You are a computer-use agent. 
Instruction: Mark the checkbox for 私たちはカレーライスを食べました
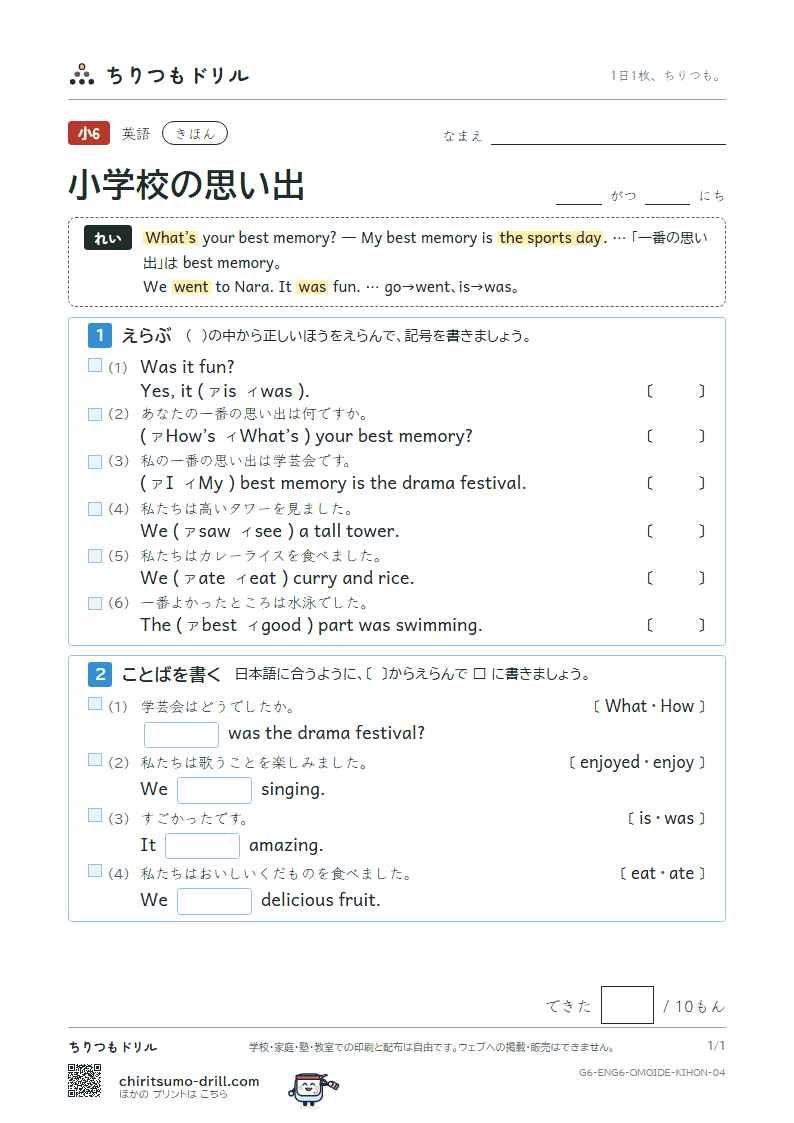(95, 556)
